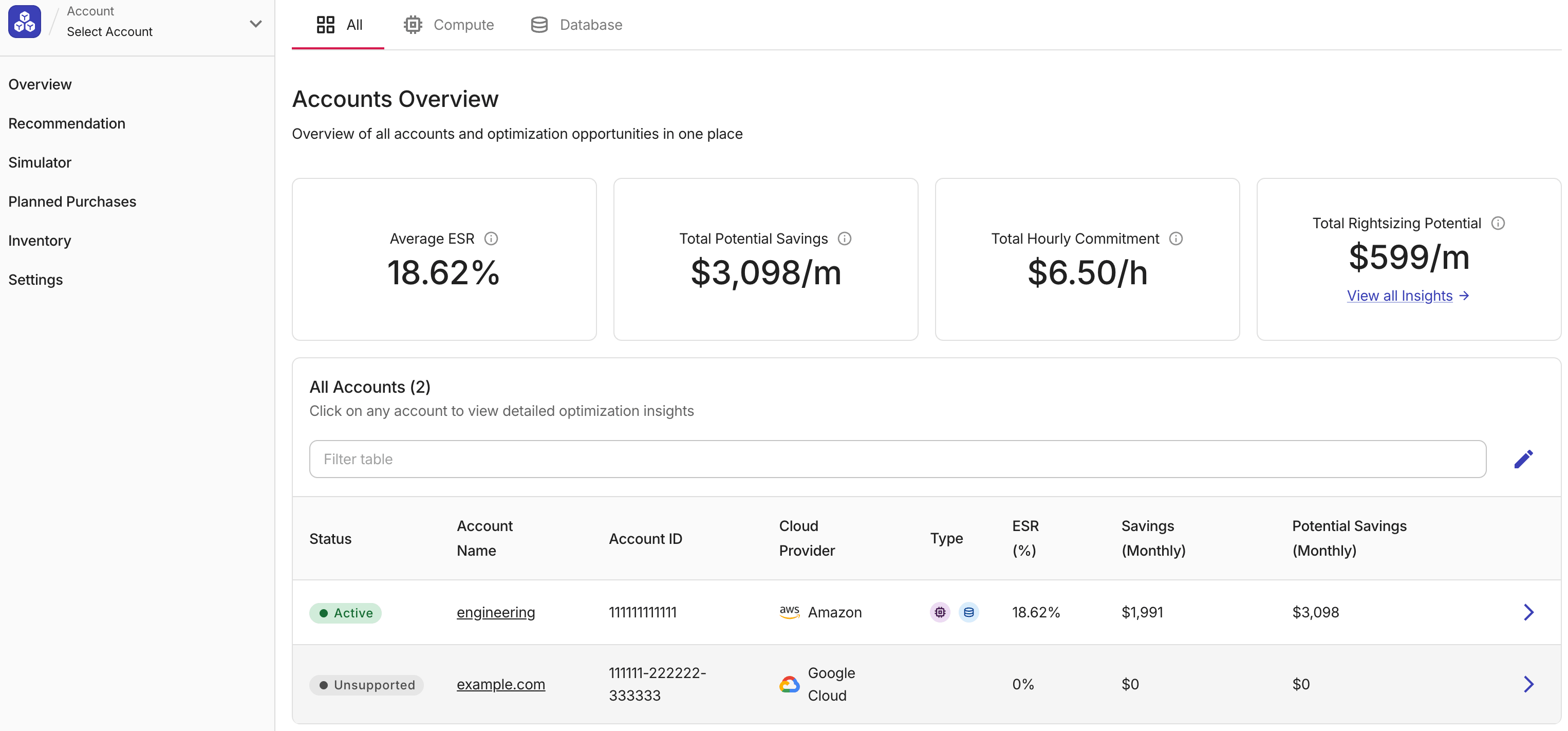
Task: Click the AWS logo in engineering row
Action: tap(790, 612)
